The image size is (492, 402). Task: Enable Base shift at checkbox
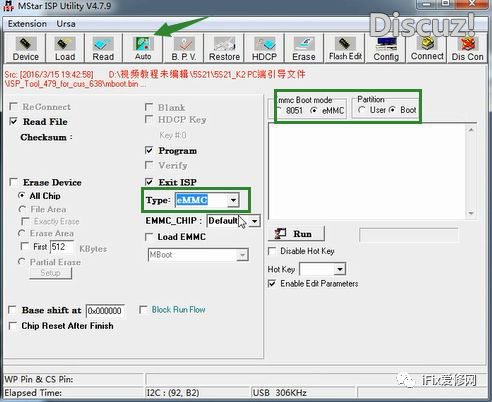12,310
